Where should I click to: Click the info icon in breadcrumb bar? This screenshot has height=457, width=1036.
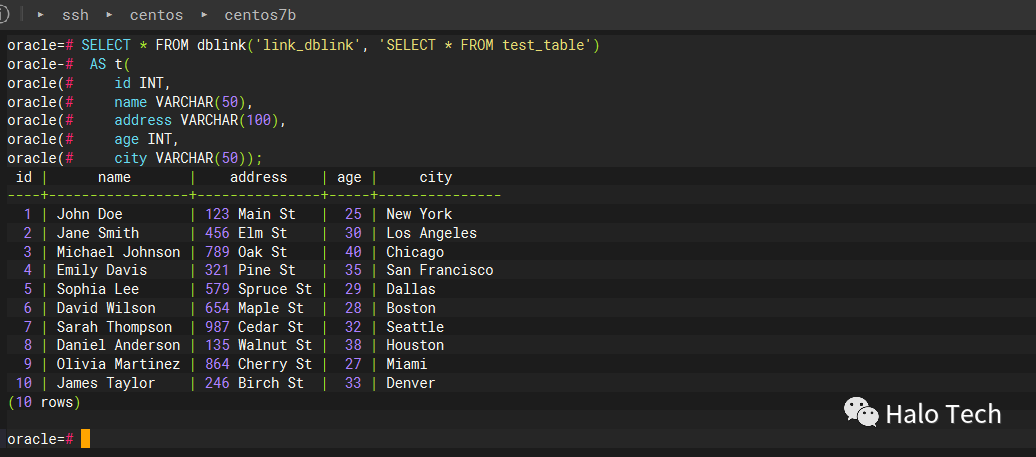click(x=4, y=15)
